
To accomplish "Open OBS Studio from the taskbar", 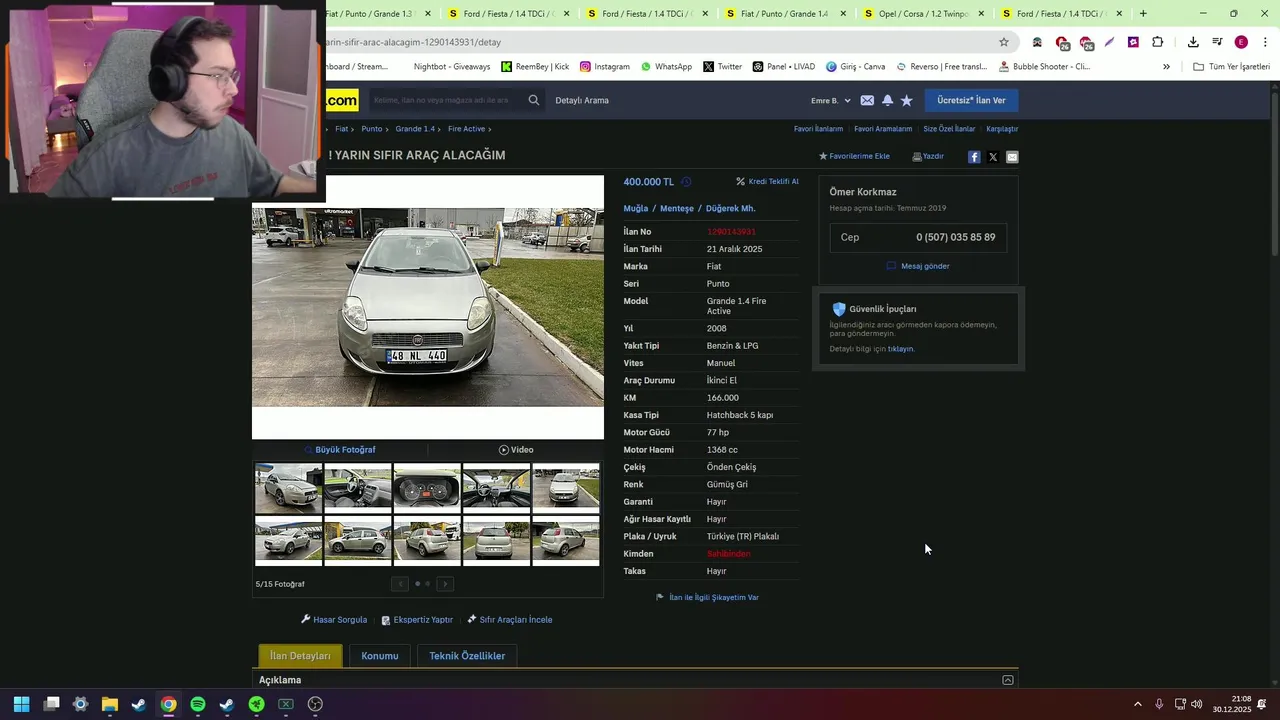I will coord(315,704).
